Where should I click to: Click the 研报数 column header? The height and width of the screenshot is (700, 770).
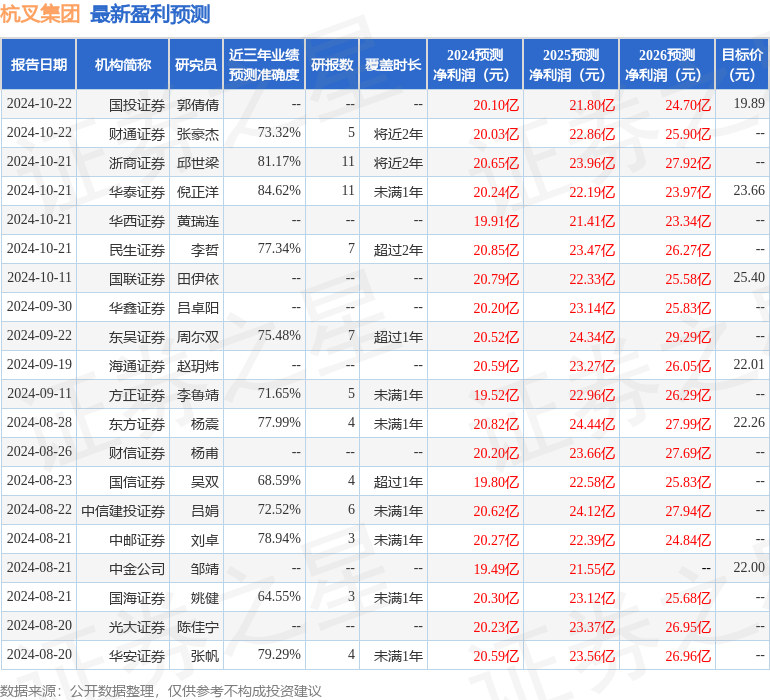click(332, 64)
